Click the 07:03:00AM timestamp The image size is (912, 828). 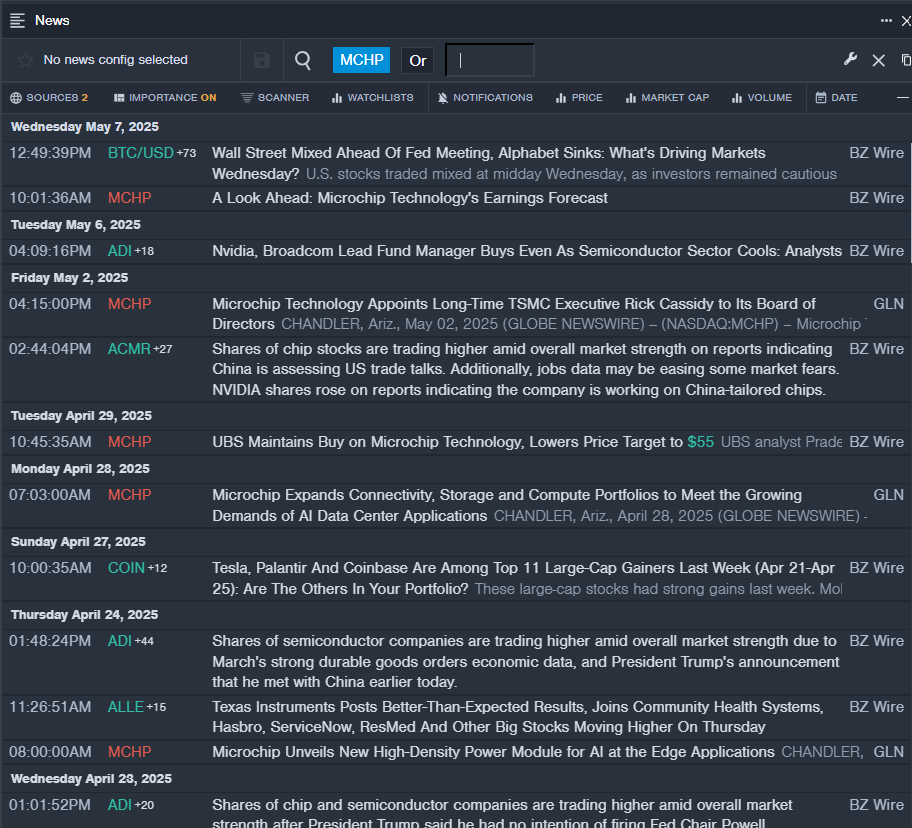50,495
